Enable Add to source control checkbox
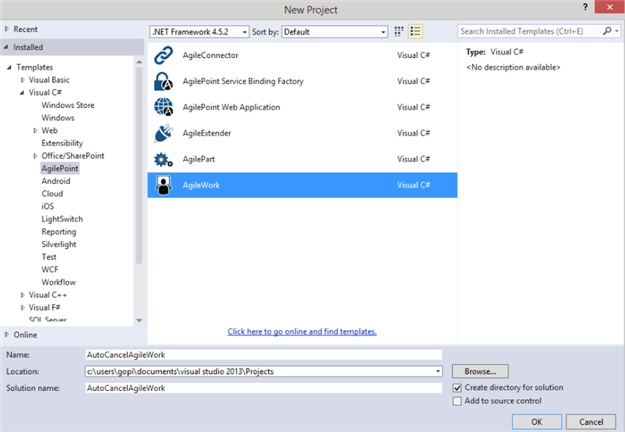Image resolution: width=625 pixels, height=432 pixels. pos(457,401)
